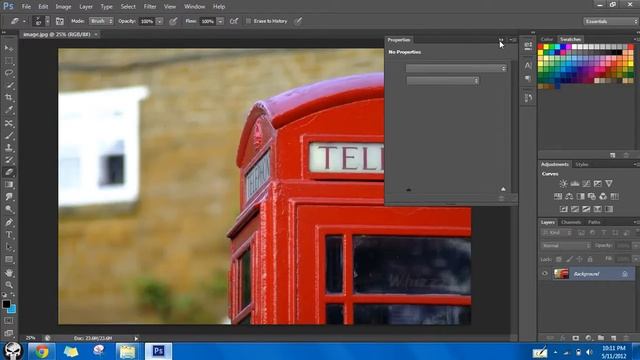Open the eraser Mode dropdown
Viewport: 640px width, 360px height.
coord(101,21)
